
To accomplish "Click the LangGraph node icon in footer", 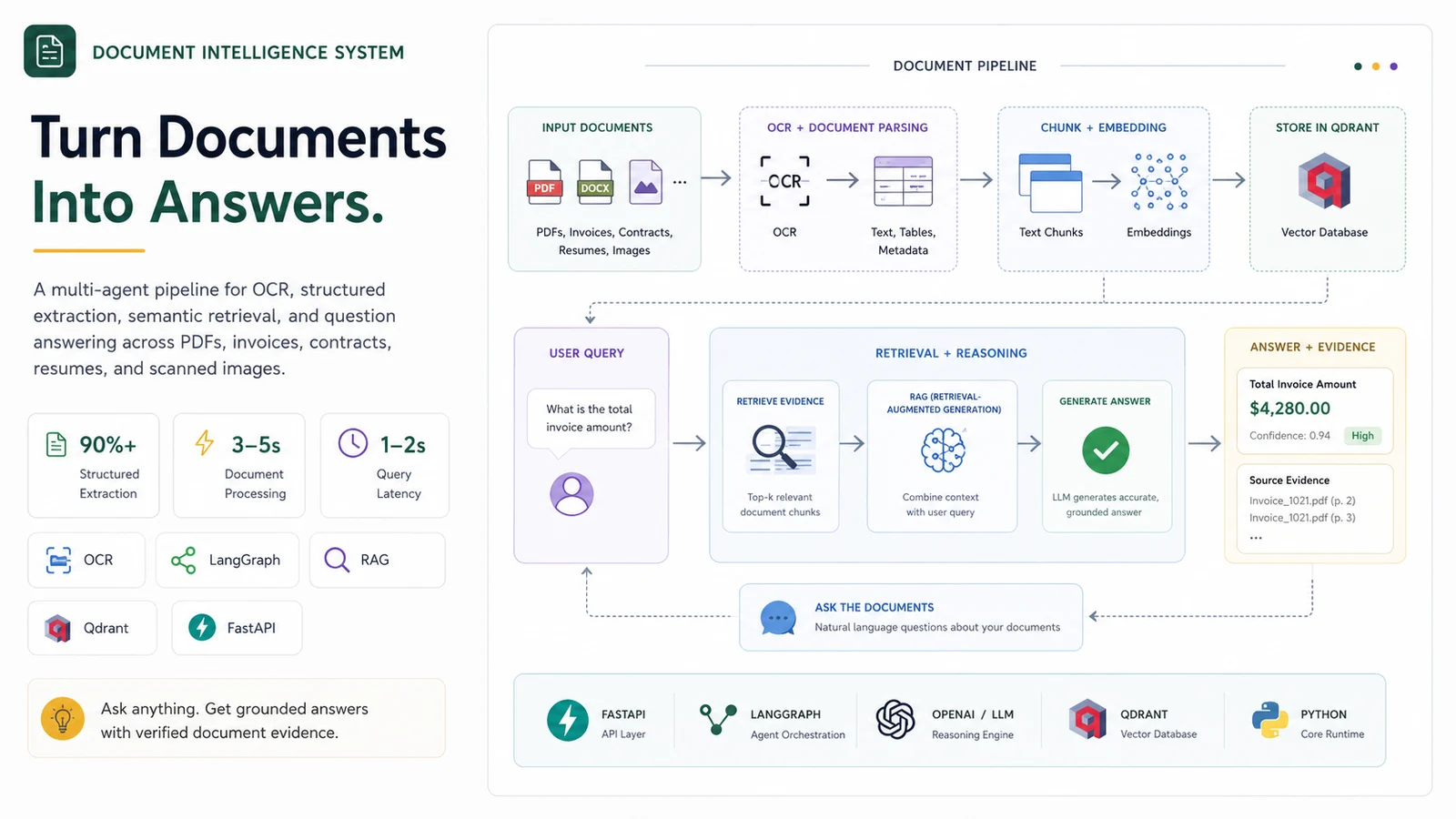I will 718,720.
